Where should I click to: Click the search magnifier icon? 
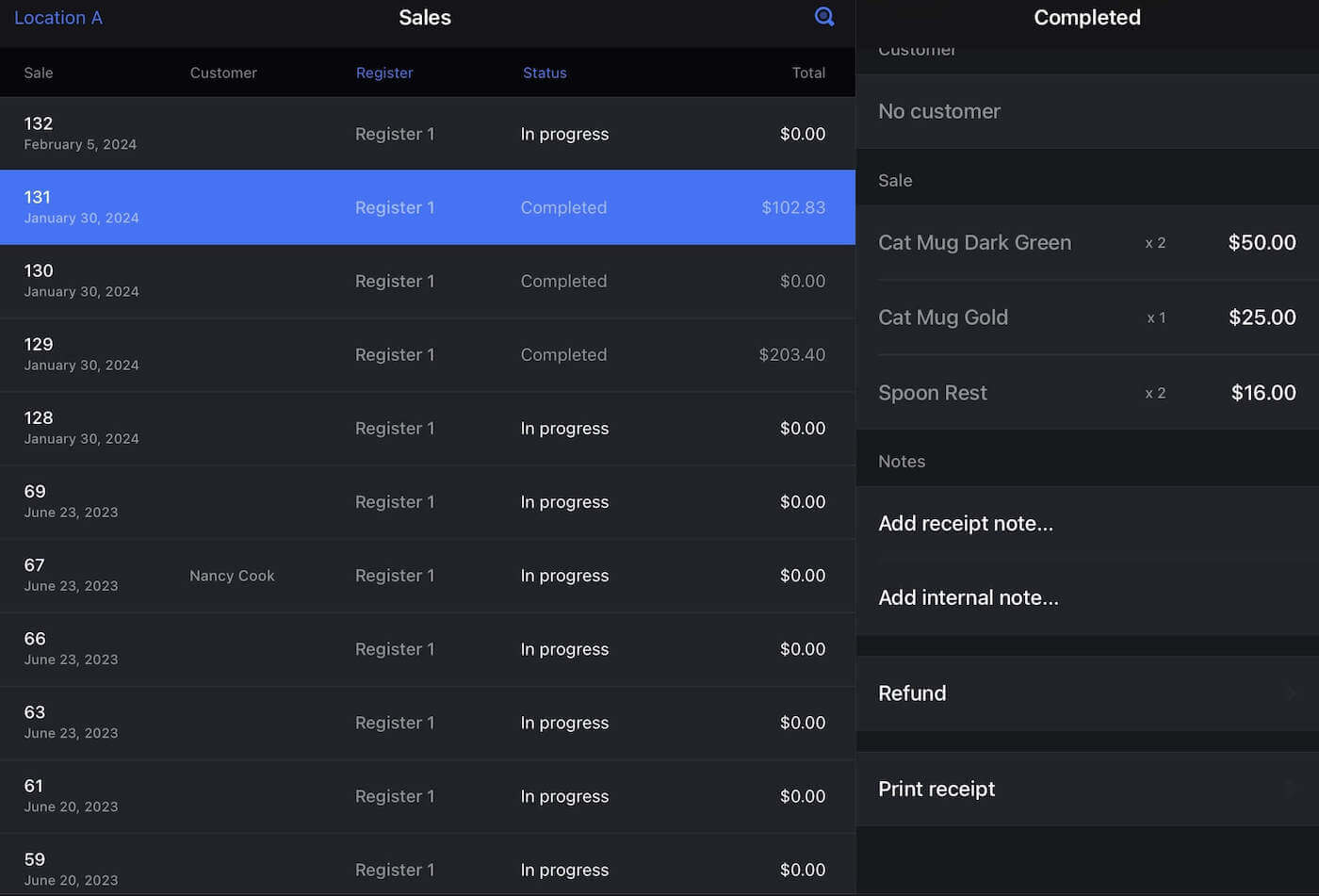coord(824,17)
